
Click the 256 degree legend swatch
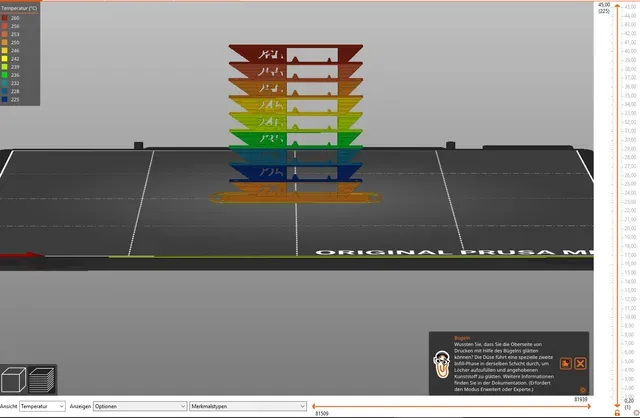point(4,26)
